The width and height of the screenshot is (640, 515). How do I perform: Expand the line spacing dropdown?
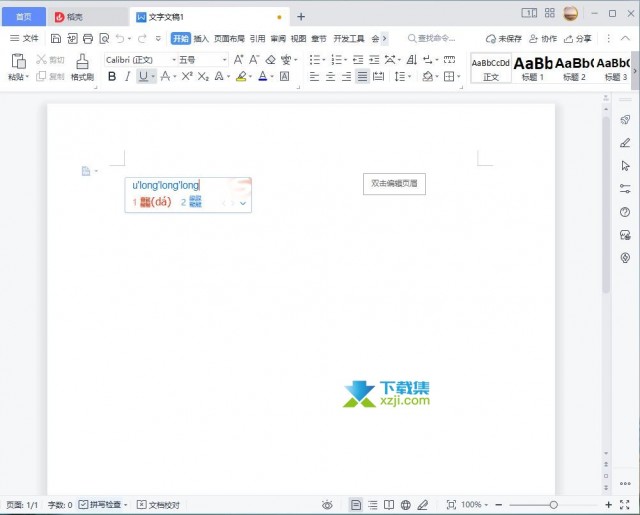pos(409,77)
